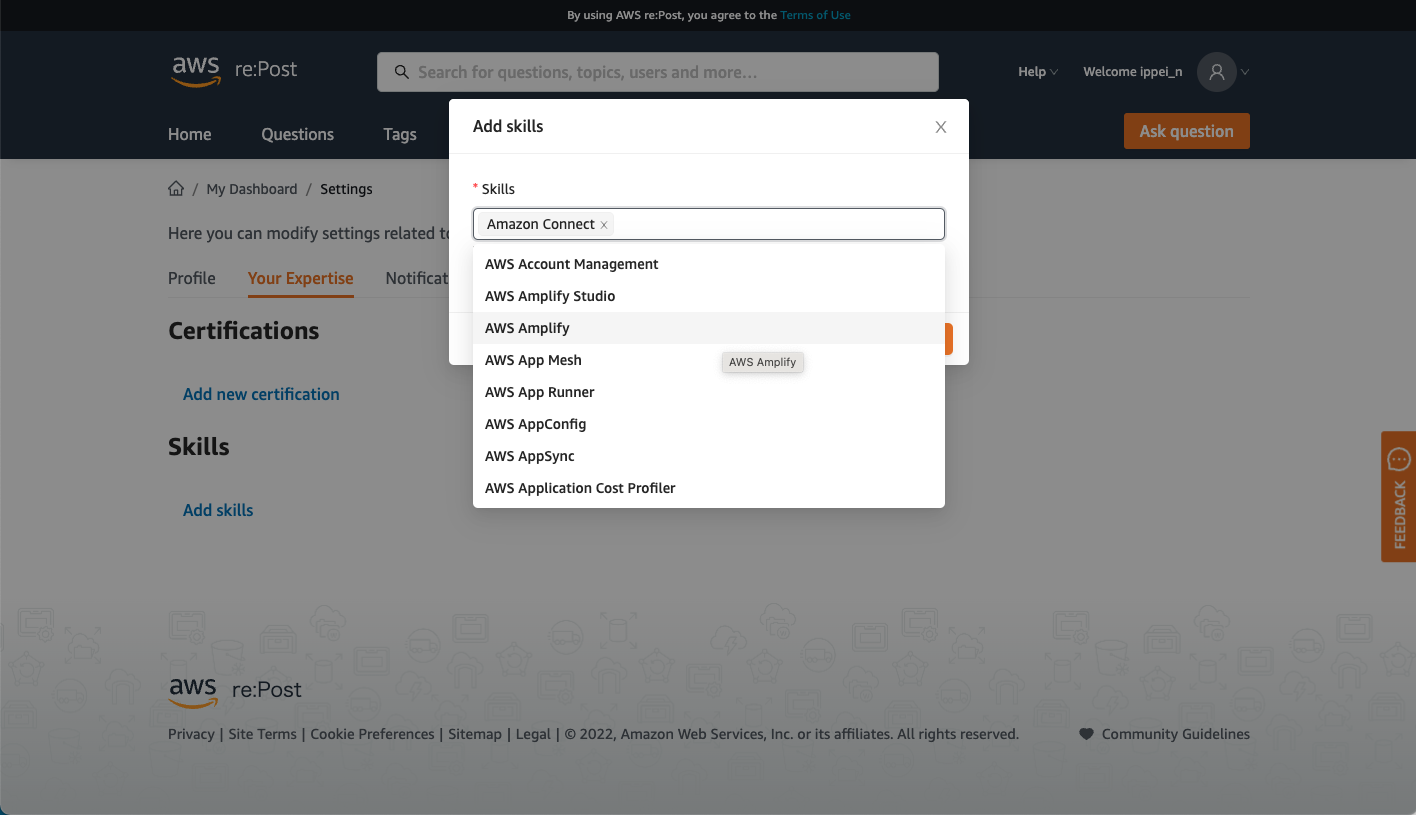Screen dimensions: 1416x815
Task: Open the Site Terms footer link
Action: [x=263, y=734]
